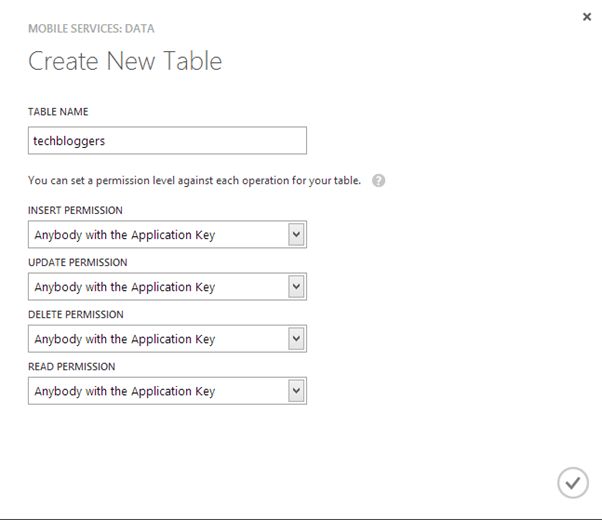
Task: Click the Update Permission dropdown arrow
Action: click(295, 287)
